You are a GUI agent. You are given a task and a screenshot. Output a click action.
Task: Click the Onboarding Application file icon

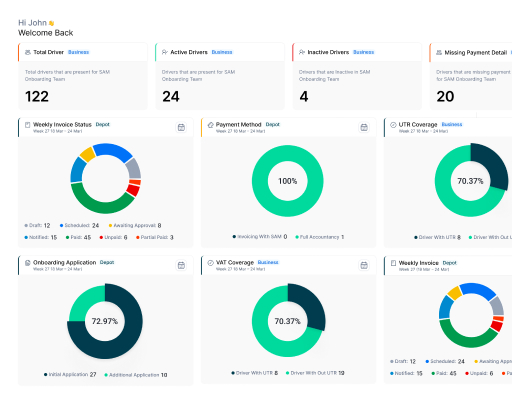point(28,263)
